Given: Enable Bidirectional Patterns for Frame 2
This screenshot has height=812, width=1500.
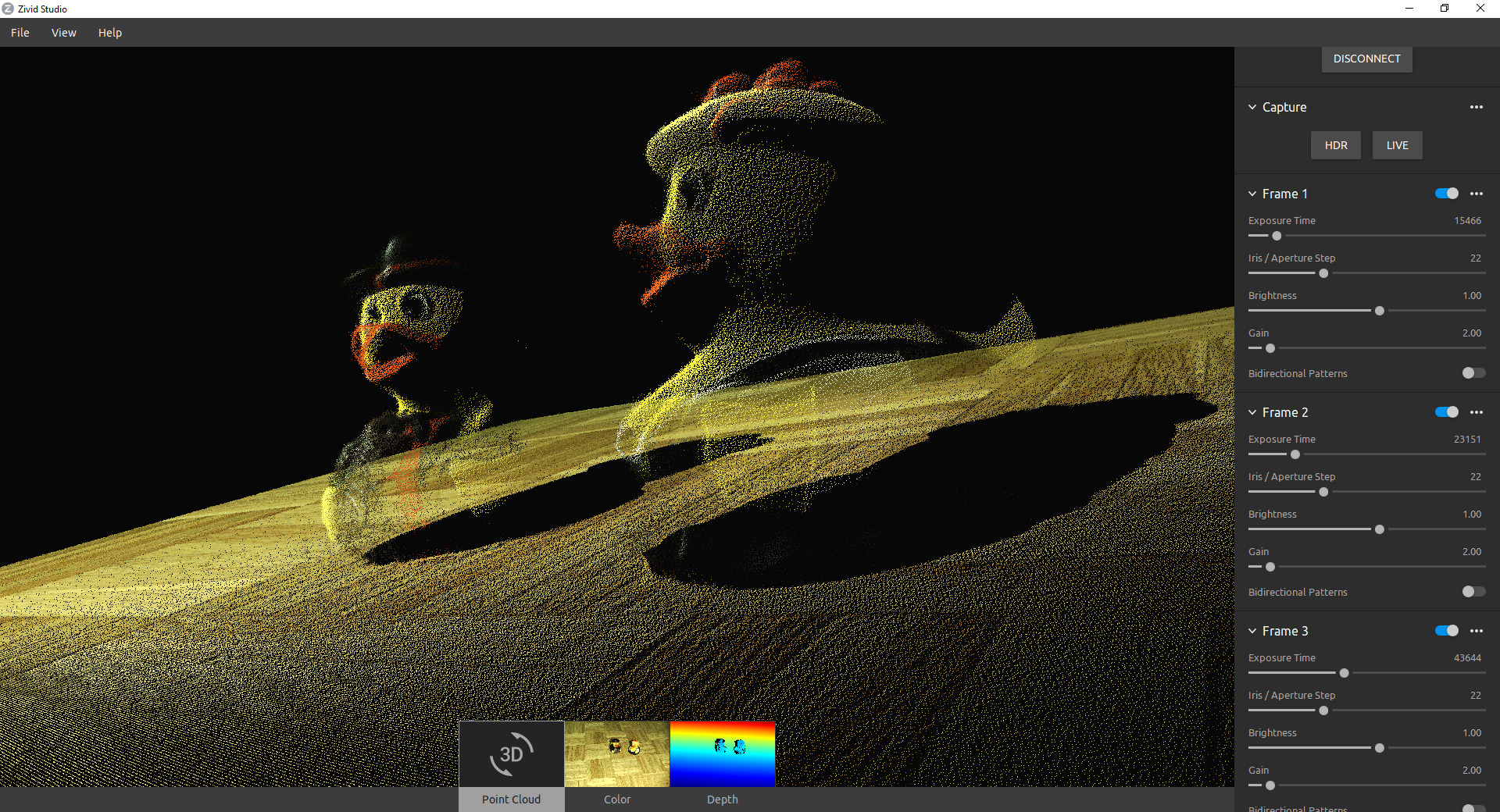Looking at the screenshot, I should click(x=1473, y=592).
